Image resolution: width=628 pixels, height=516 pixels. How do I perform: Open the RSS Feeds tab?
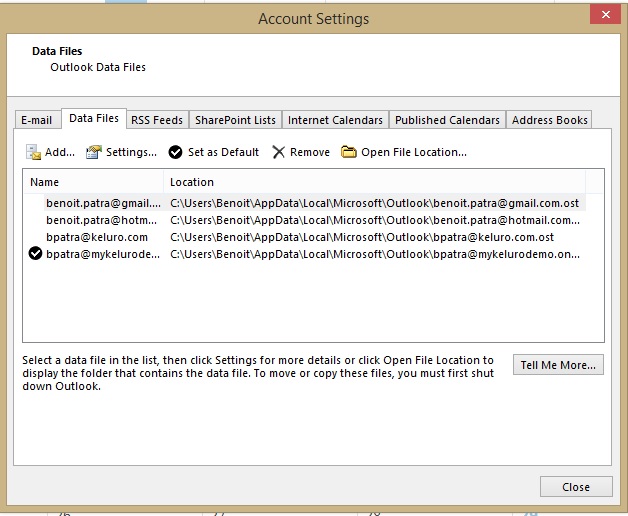157,120
